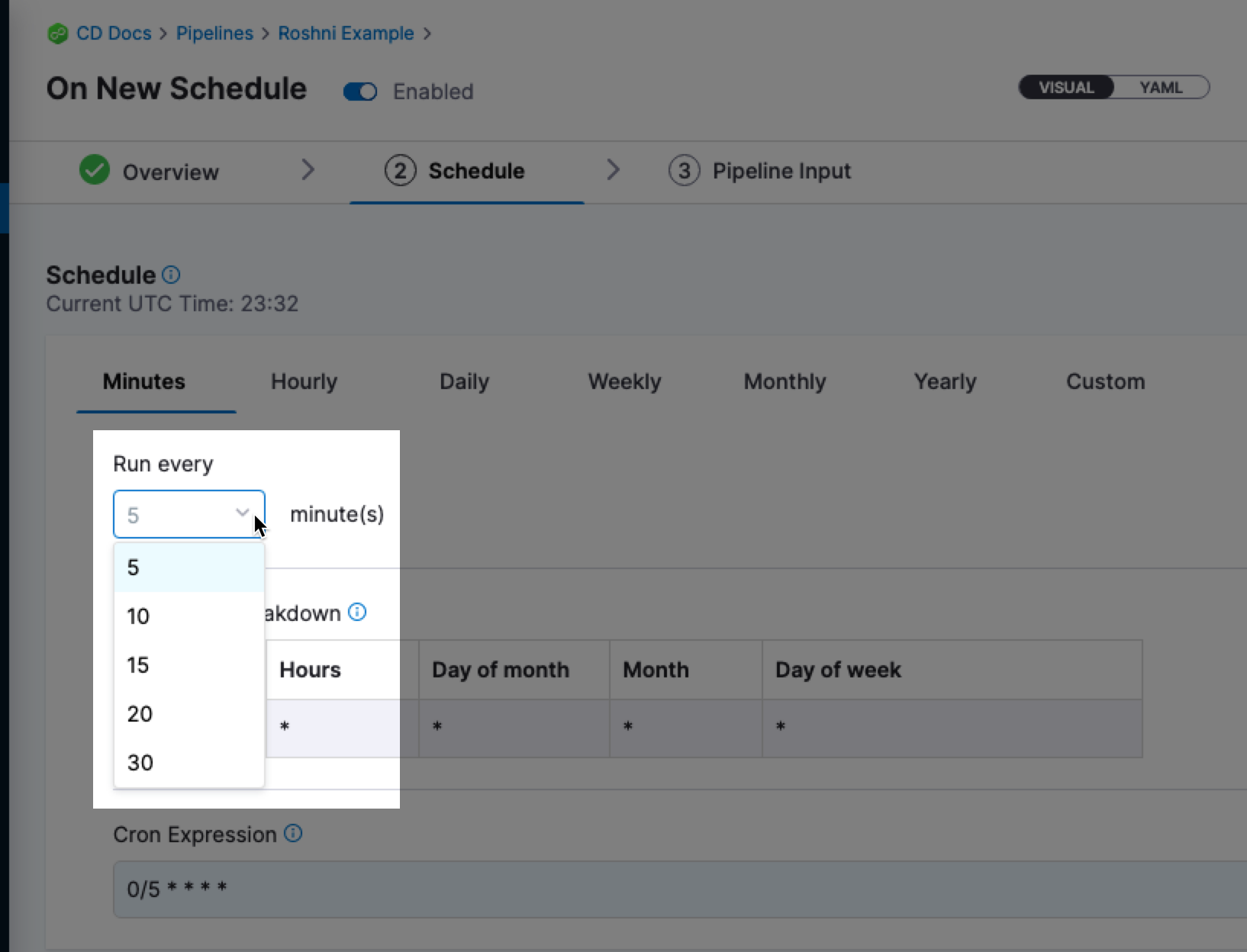Choose 30 minutes in the dropdown
Screen dimensions: 1247x952
point(140,763)
